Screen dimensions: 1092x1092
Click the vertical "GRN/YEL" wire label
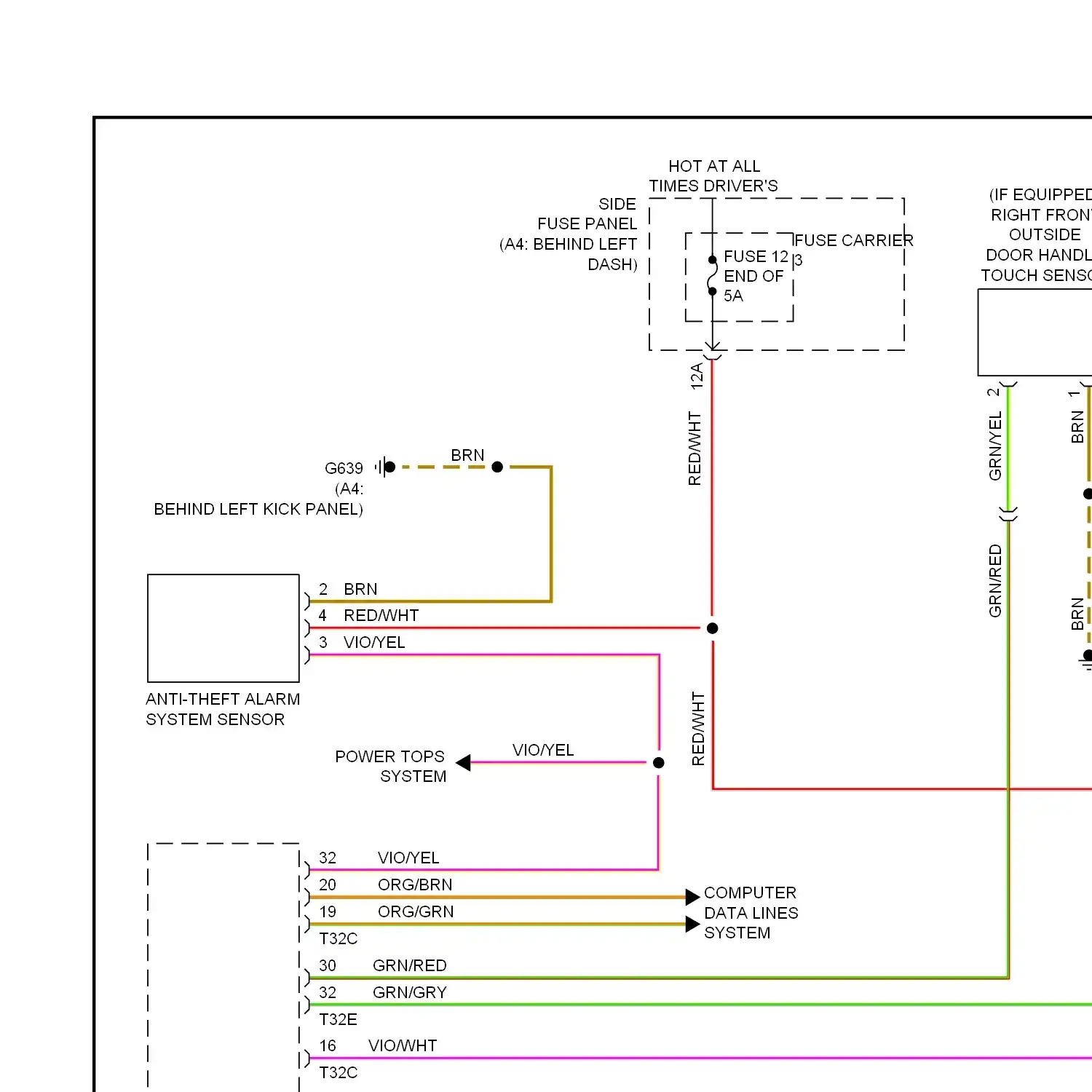pyautogui.click(x=995, y=446)
